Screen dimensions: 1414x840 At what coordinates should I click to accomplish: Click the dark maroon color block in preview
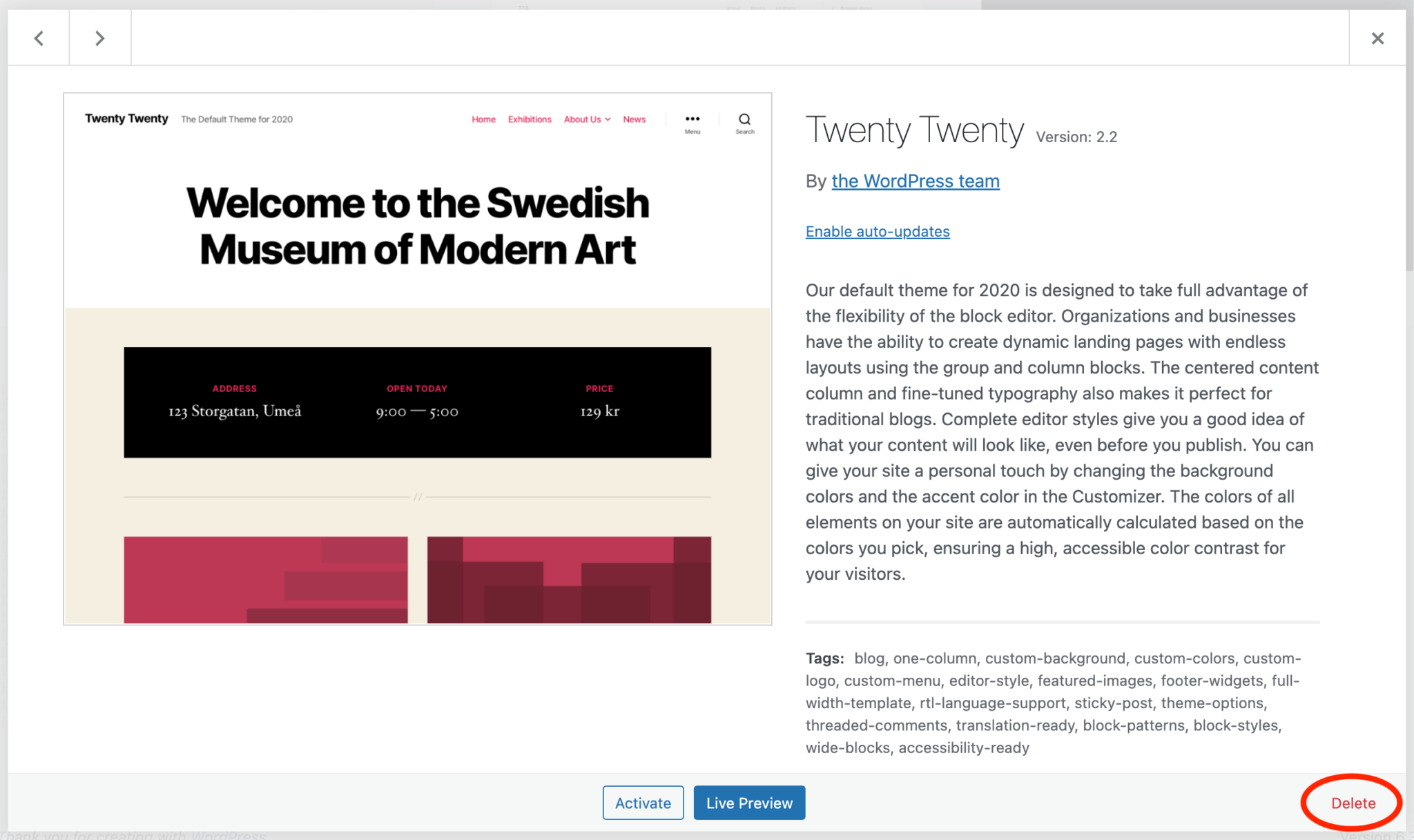[569, 580]
